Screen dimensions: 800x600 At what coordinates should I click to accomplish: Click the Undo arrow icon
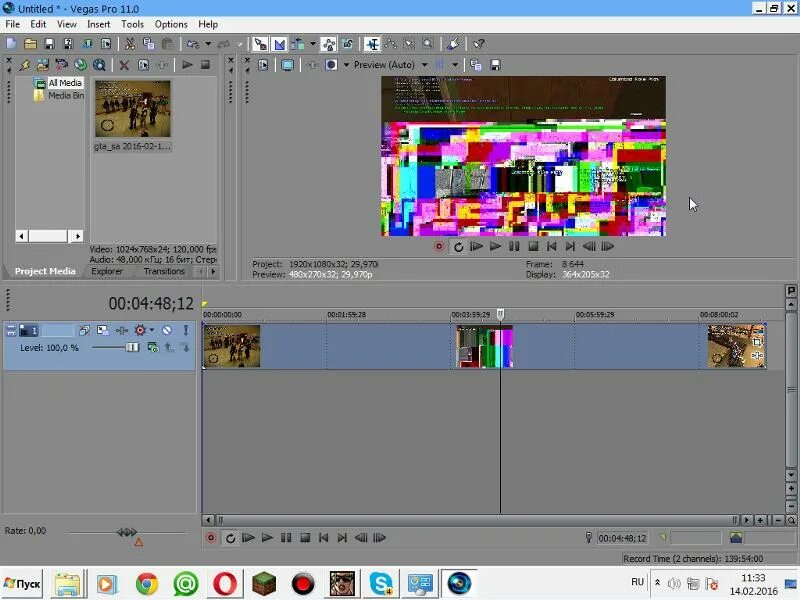pos(193,44)
